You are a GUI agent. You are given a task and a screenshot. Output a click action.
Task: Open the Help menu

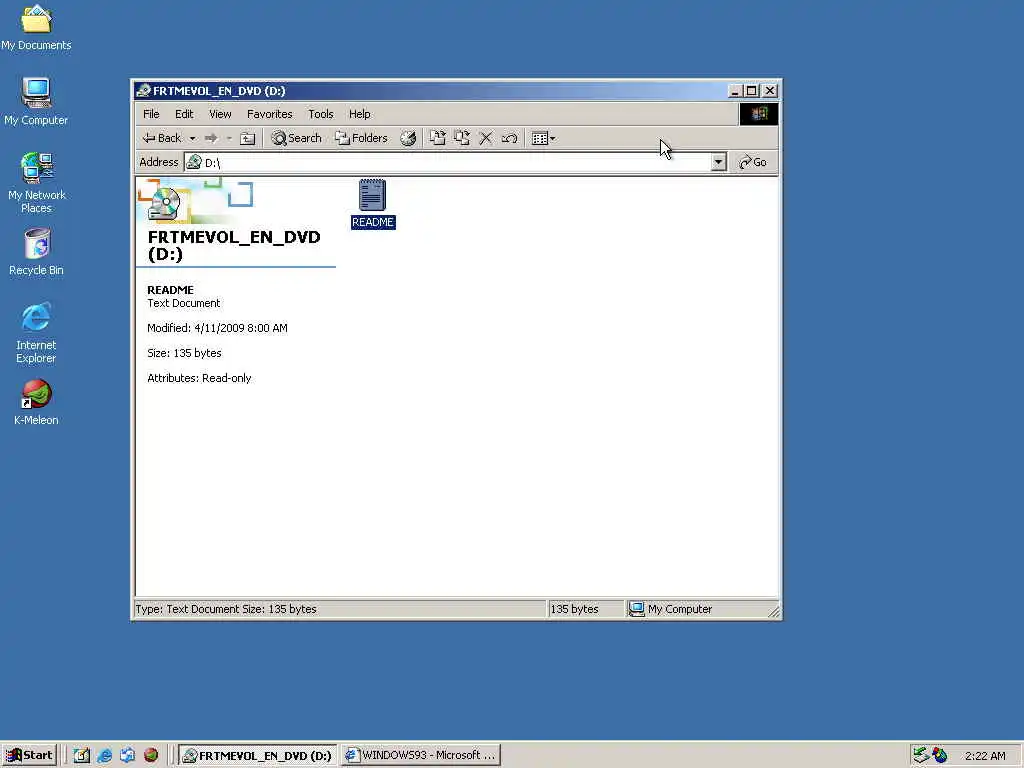tap(359, 114)
